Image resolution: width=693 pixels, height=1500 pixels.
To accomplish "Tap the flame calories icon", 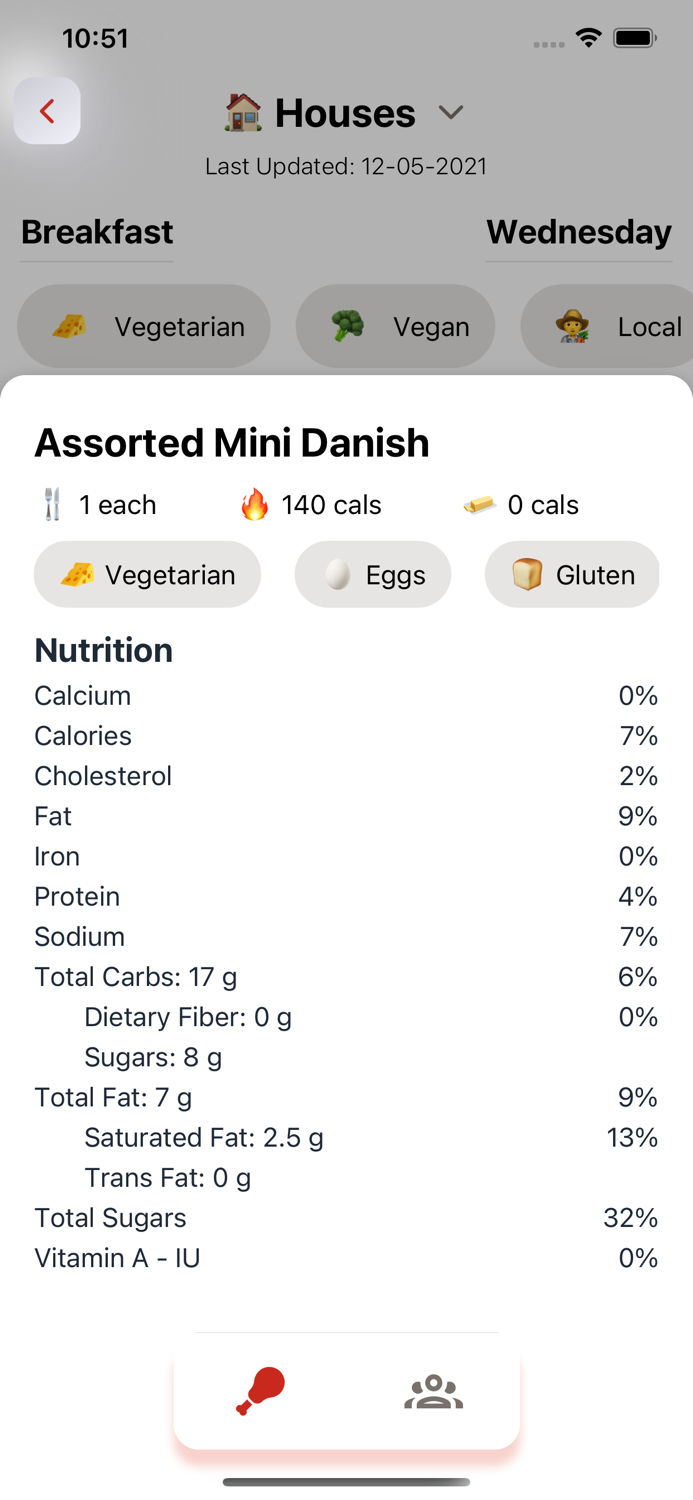I will pos(255,505).
